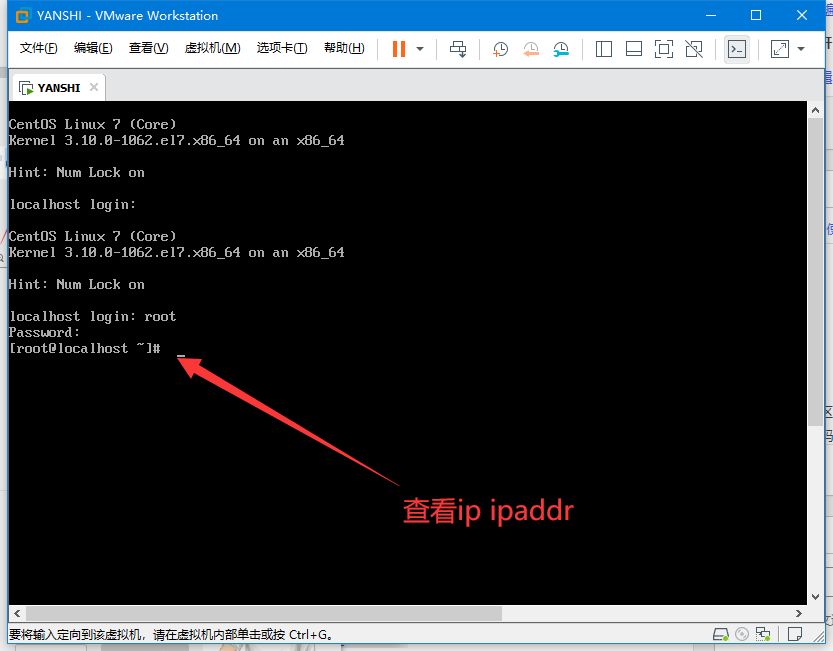Screen dimensions: 833x651
Task: Click the console view toolbar button
Action: (737, 49)
